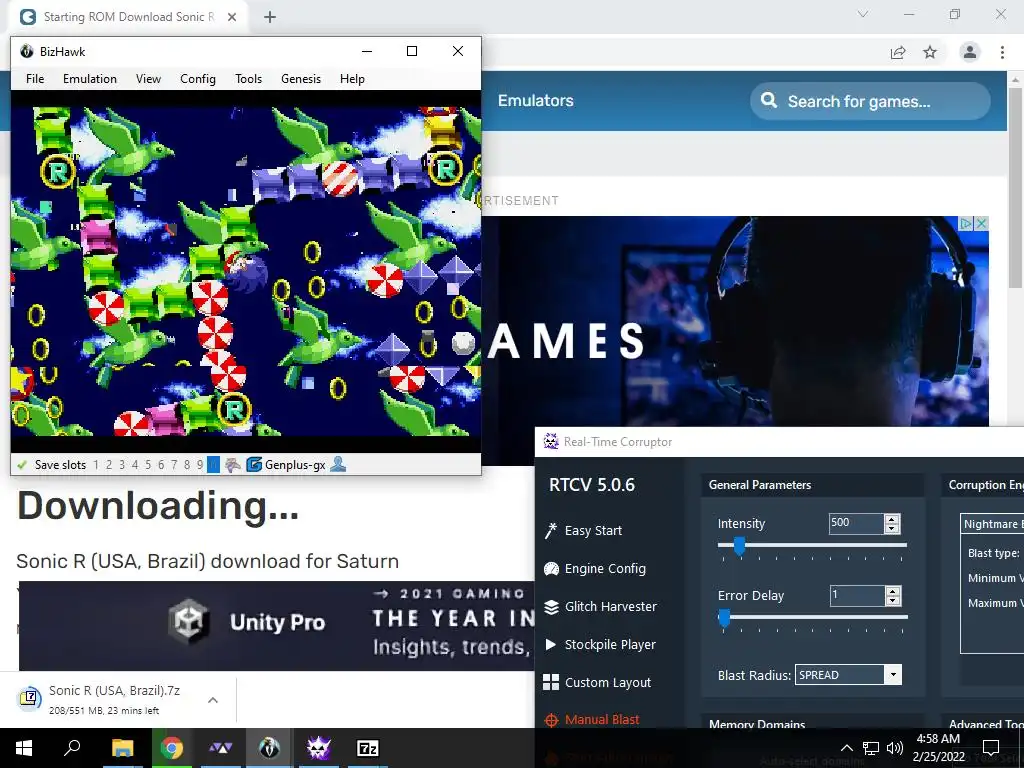Viewport: 1024px width, 768px height.
Task: Select save slot 5 in BizHawk
Action: pos(148,465)
